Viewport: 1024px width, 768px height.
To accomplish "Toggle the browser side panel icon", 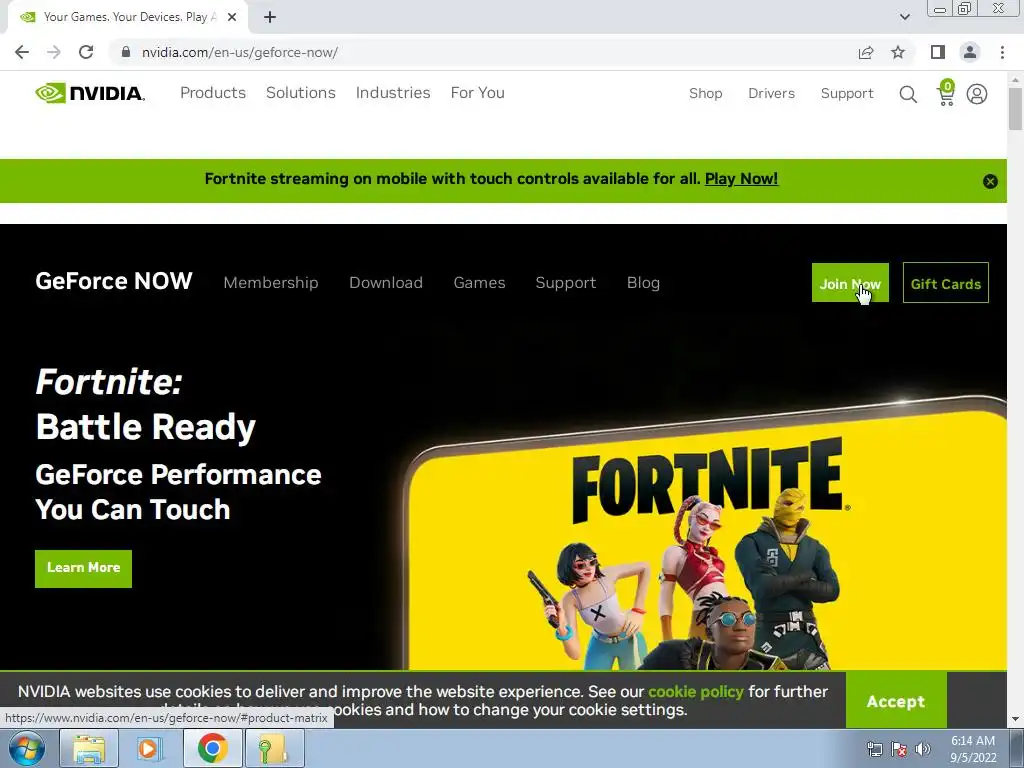I will [x=938, y=52].
